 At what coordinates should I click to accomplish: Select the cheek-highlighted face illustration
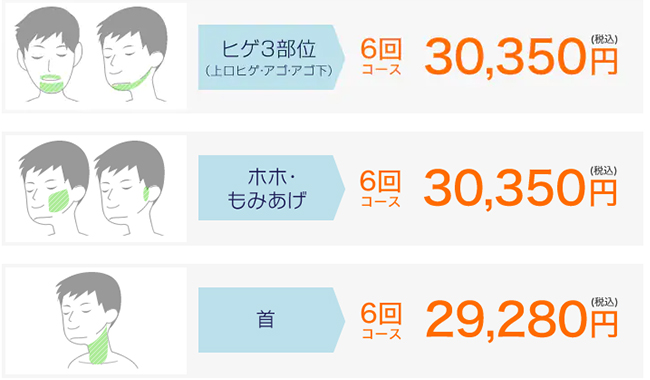pos(54,188)
